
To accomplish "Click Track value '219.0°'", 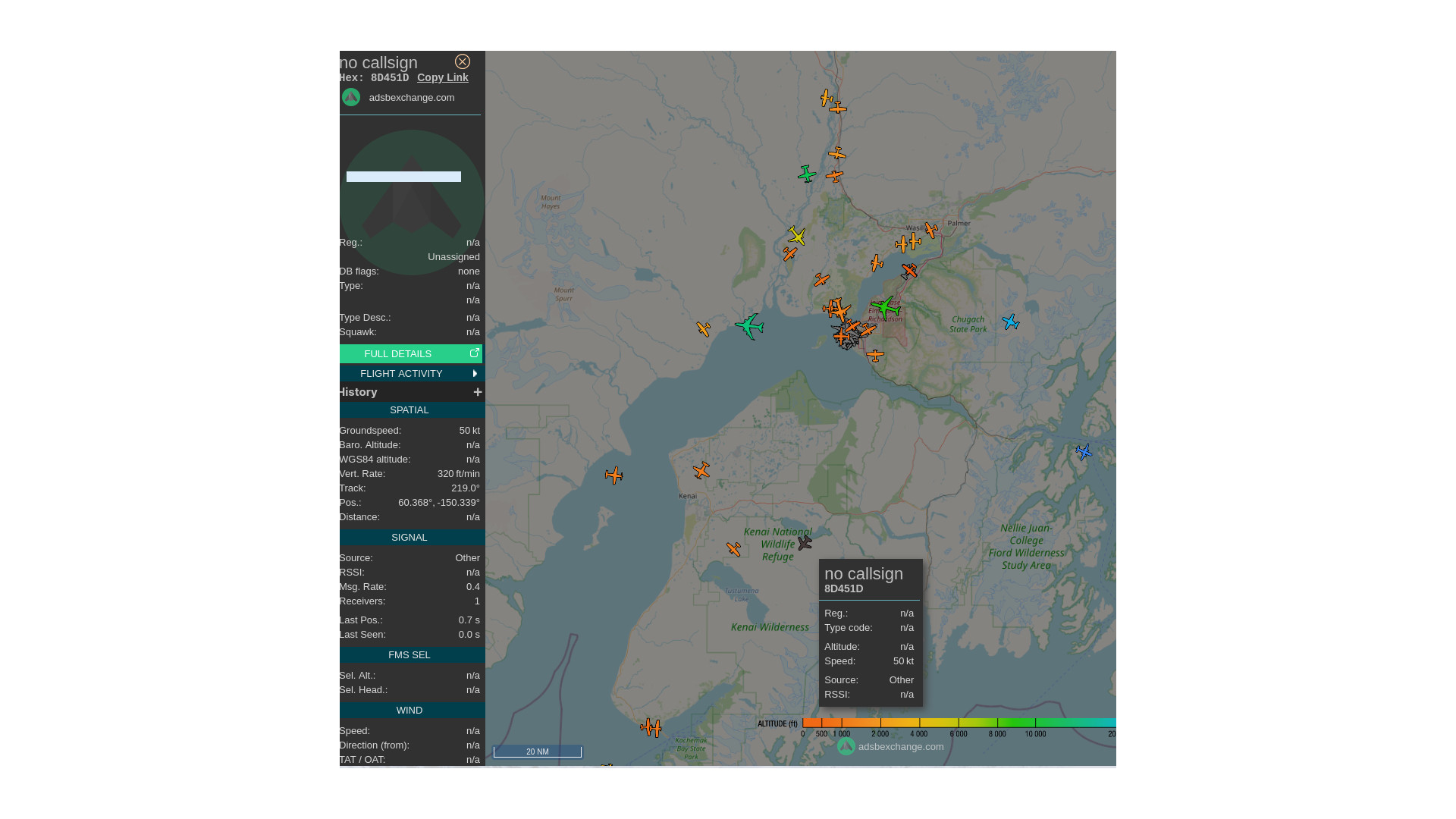I will pos(466,488).
